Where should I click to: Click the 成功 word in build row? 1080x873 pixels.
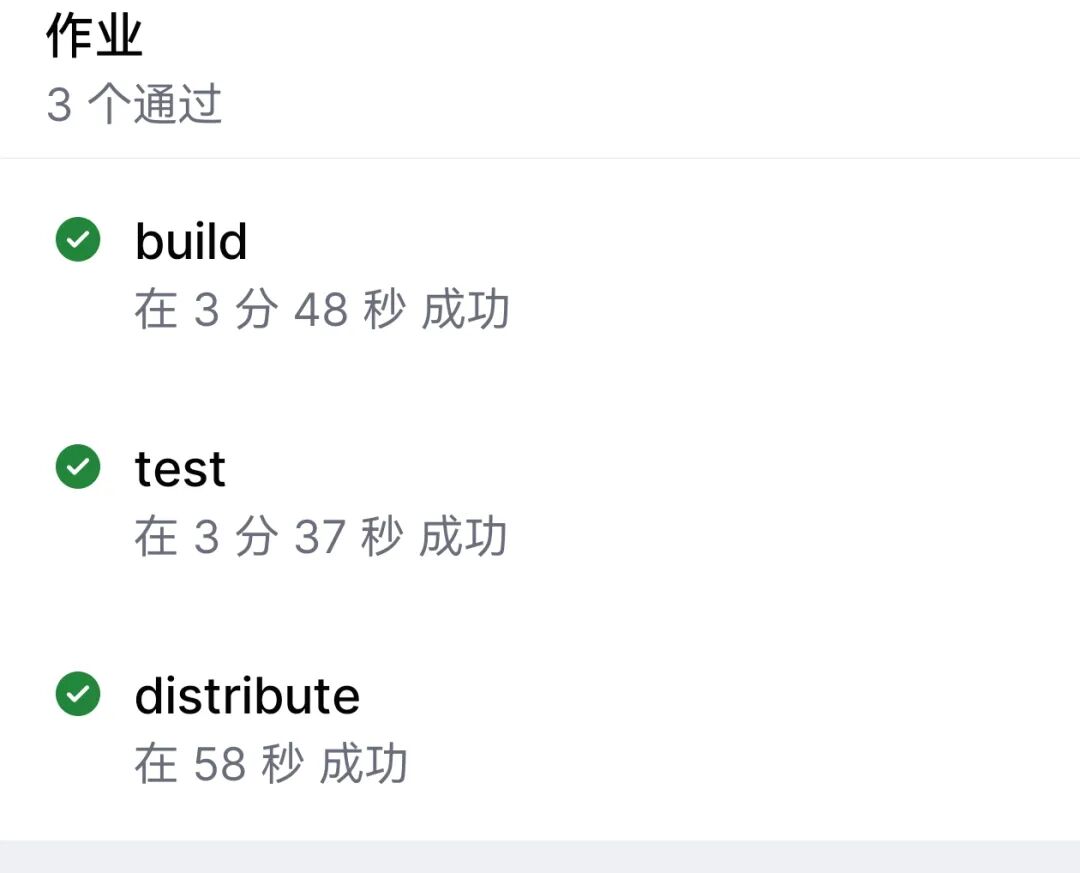point(466,309)
